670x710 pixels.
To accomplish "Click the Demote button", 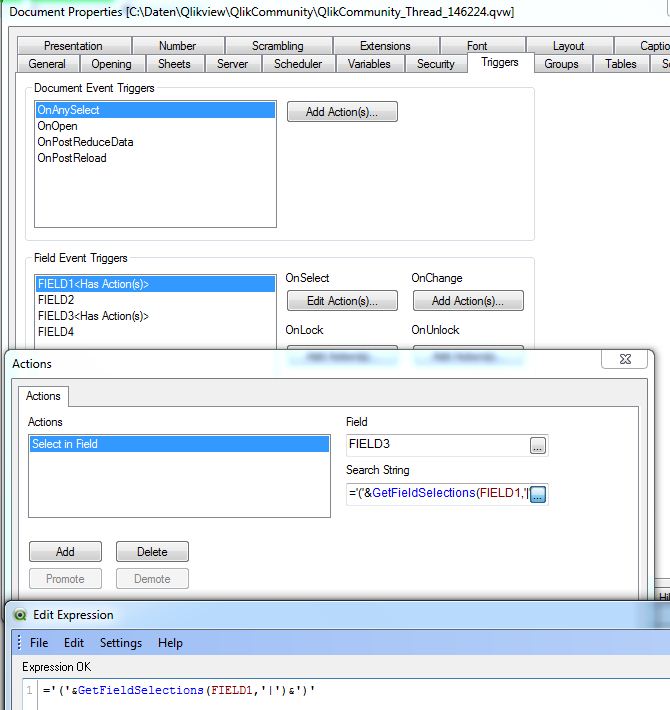I will (152, 579).
